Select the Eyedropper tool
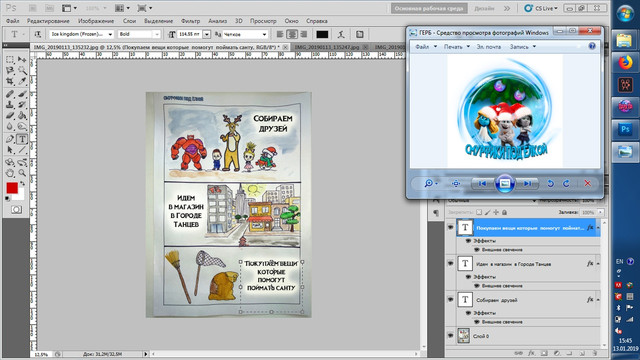640x360 pixels. (x=22, y=82)
